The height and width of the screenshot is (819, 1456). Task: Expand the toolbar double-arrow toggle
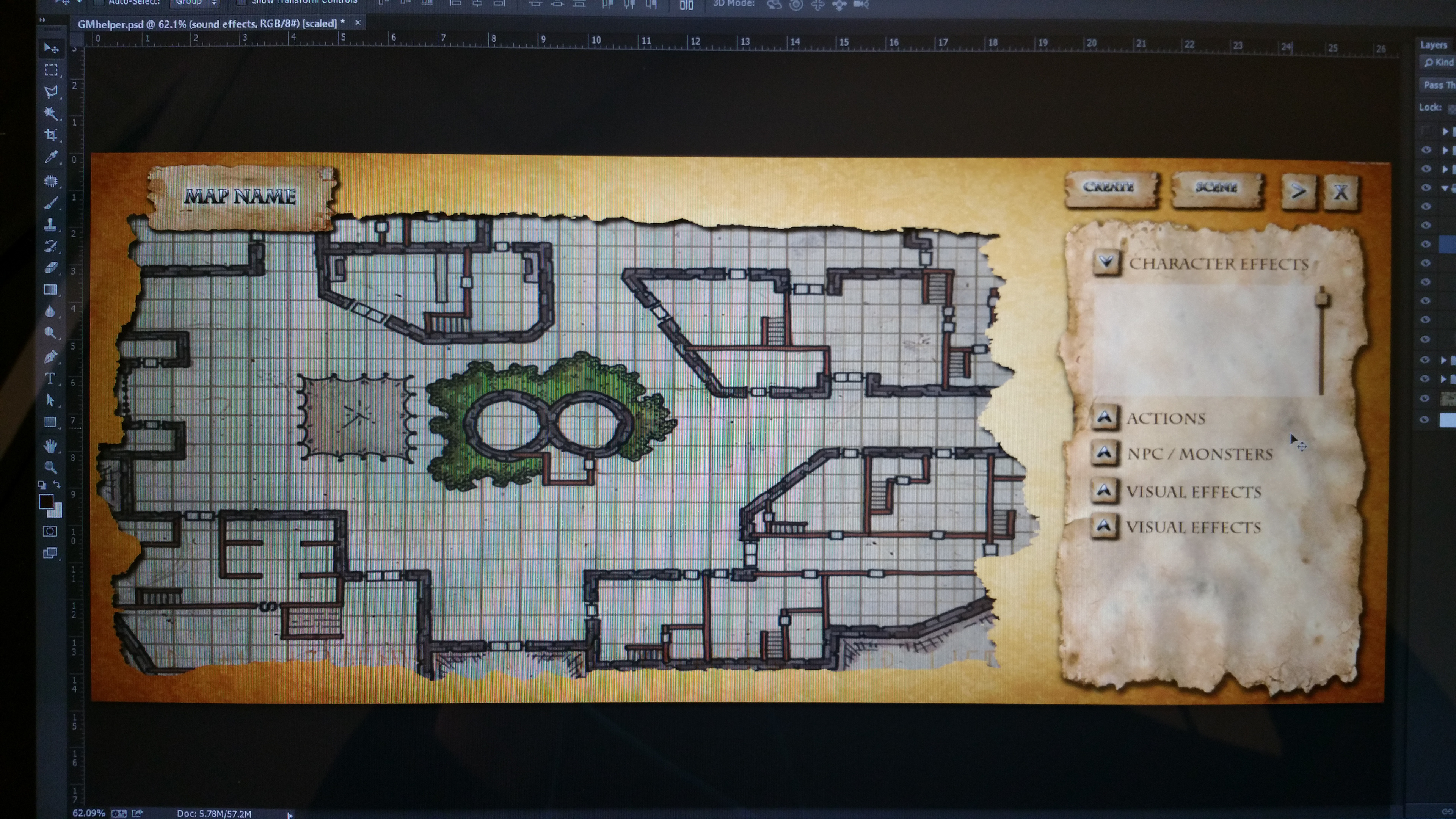42,20
